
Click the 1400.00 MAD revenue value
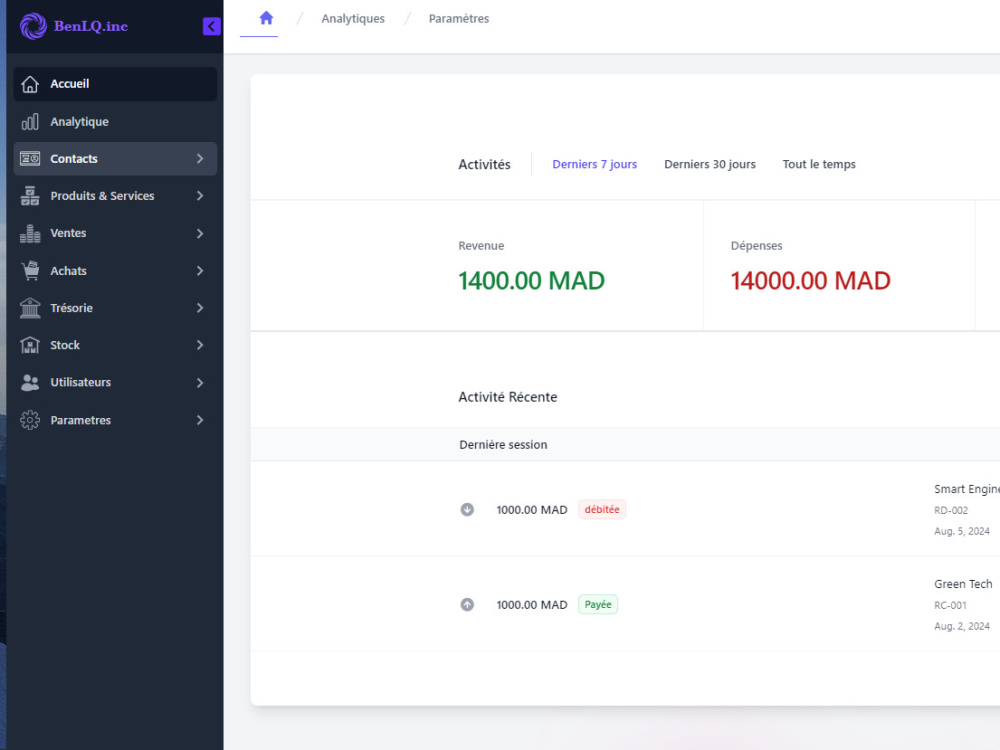point(531,281)
